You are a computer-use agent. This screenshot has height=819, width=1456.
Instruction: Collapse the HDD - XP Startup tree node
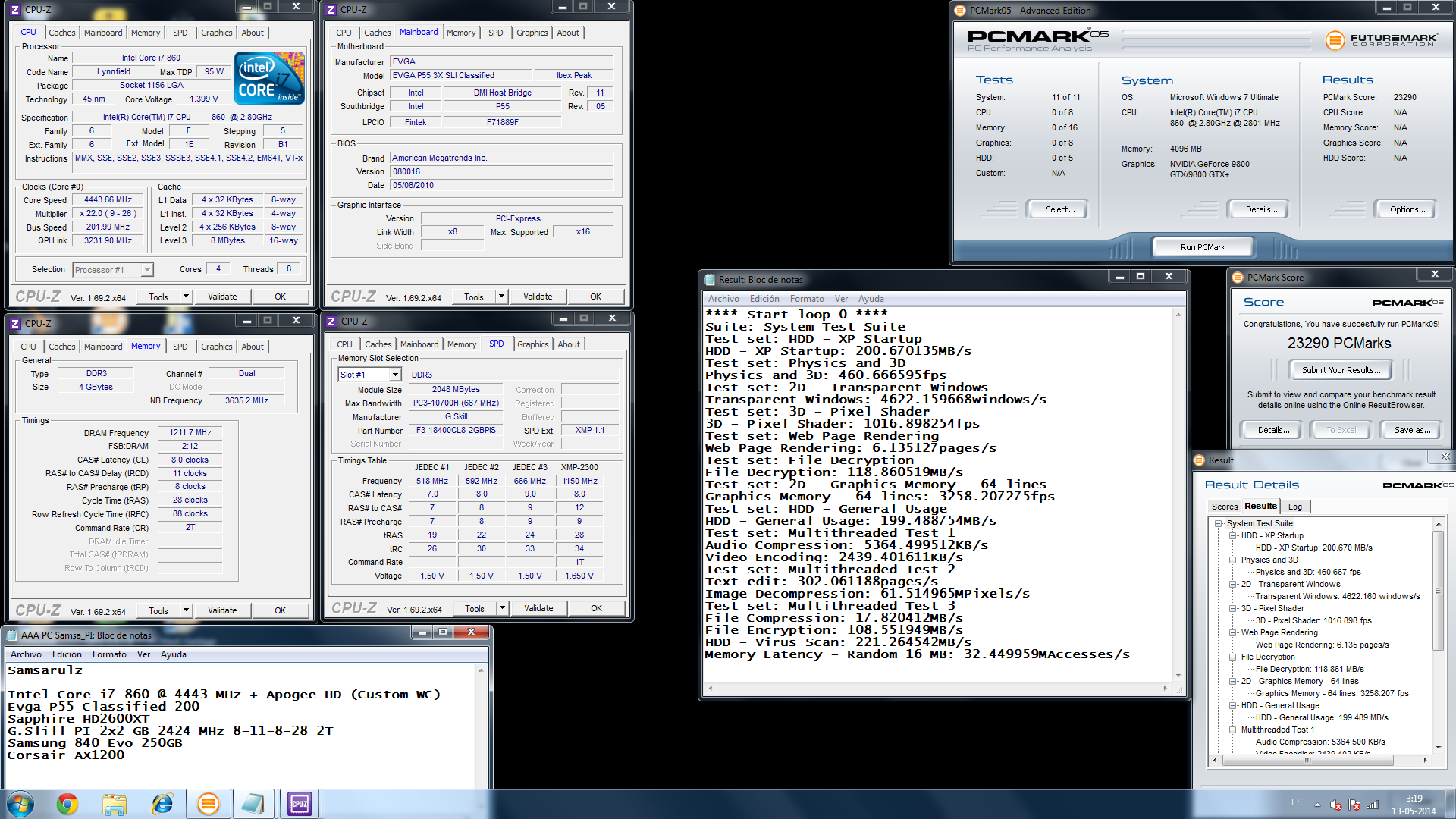tap(1233, 536)
